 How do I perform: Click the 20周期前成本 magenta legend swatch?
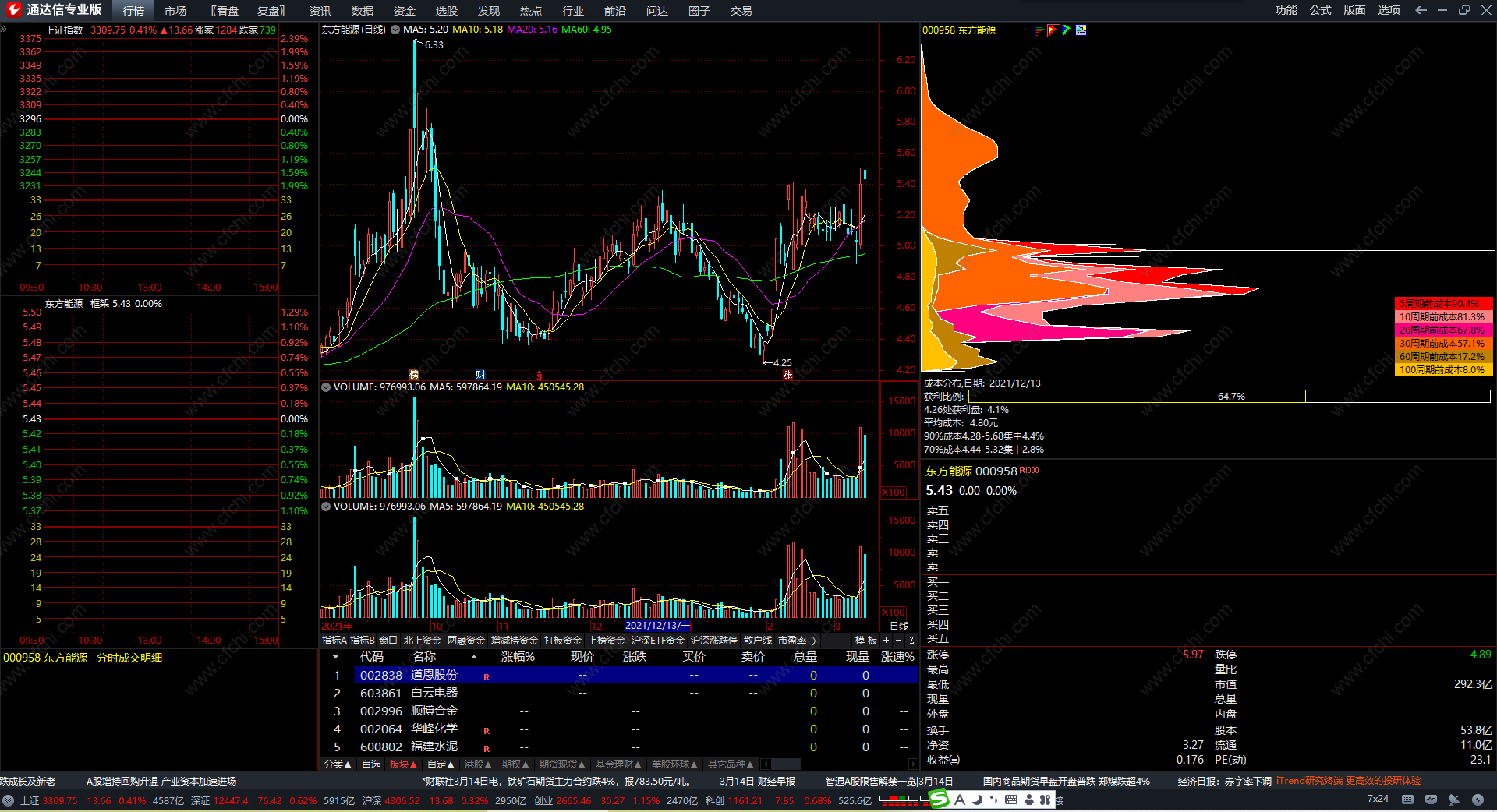(x=1443, y=330)
